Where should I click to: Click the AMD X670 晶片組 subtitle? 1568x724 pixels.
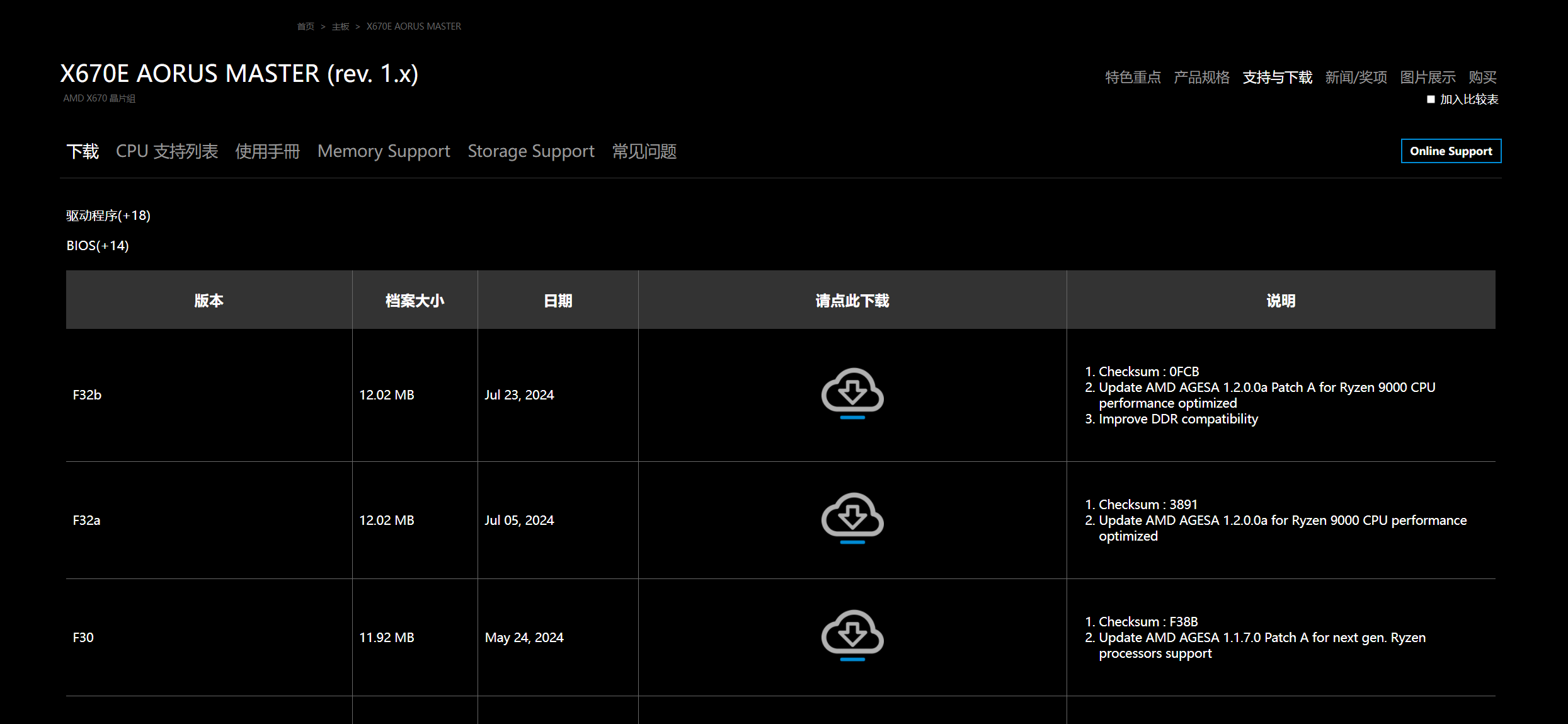pos(100,98)
